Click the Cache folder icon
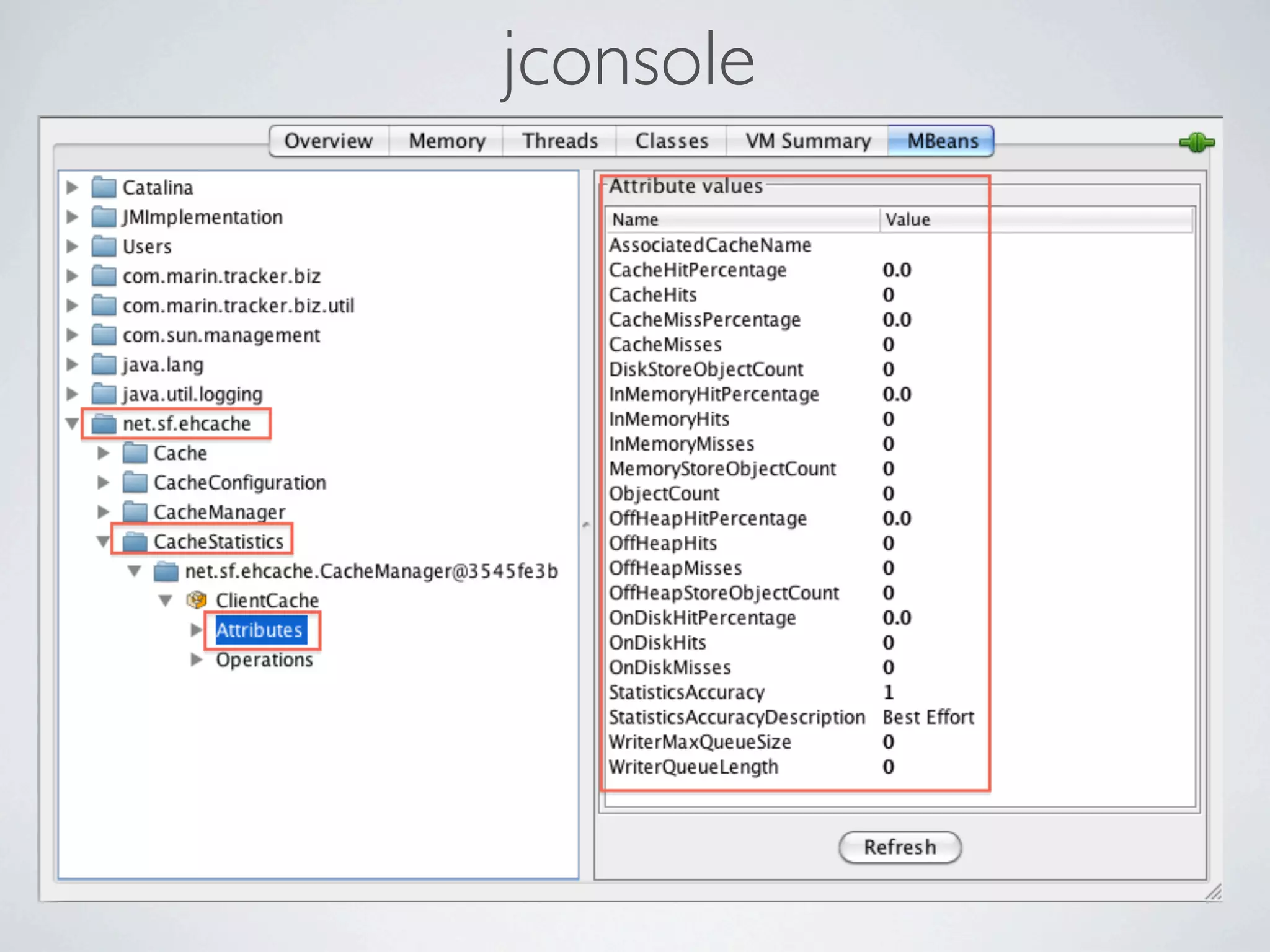Viewport: 1270px width, 952px height. pyautogui.click(x=135, y=453)
